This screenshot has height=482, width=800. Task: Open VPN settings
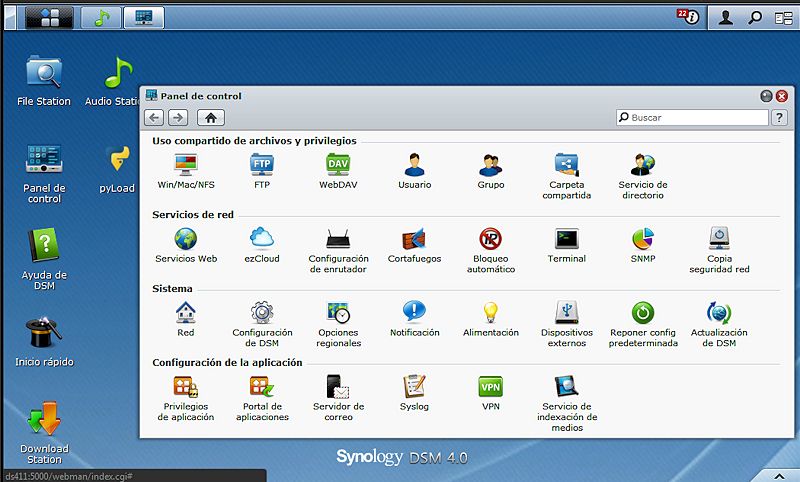coord(491,393)
